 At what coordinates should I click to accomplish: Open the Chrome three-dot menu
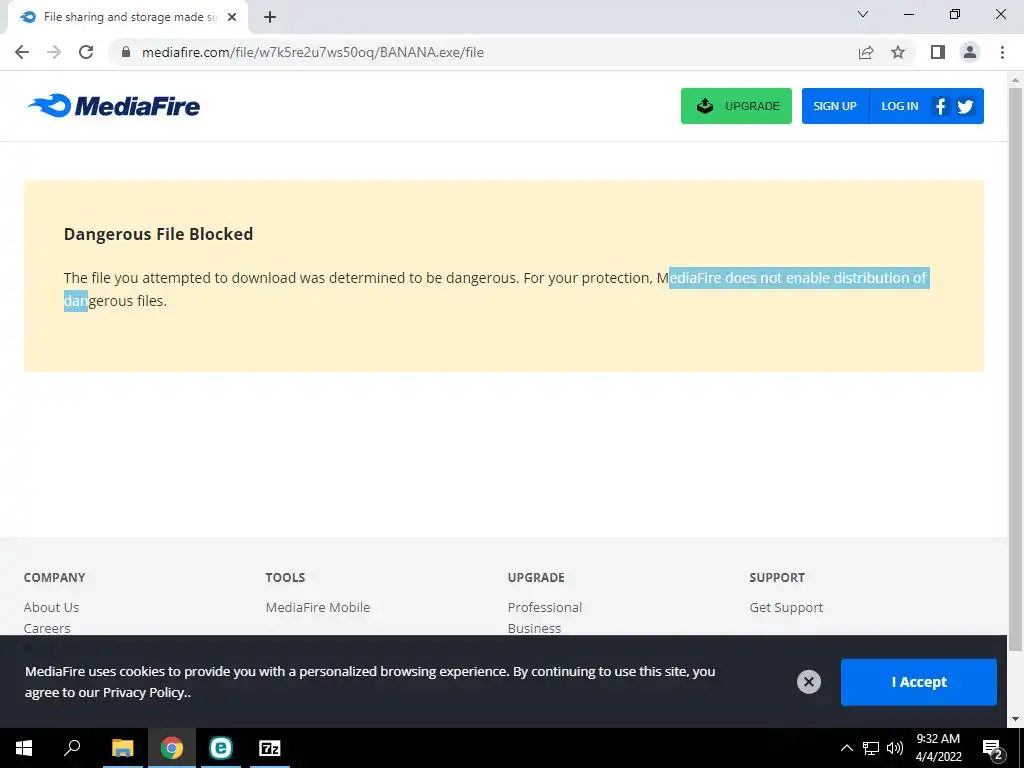pyautogui.click(x=1002, y=52)
